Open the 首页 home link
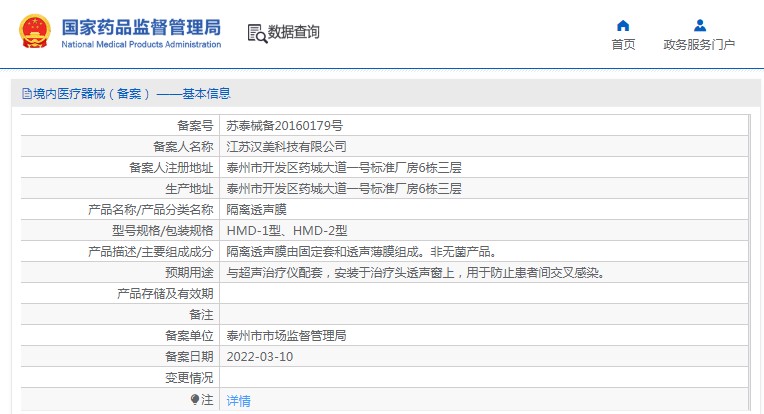The width and height of the screenshot is (764, 414). (x=623, y=45)
